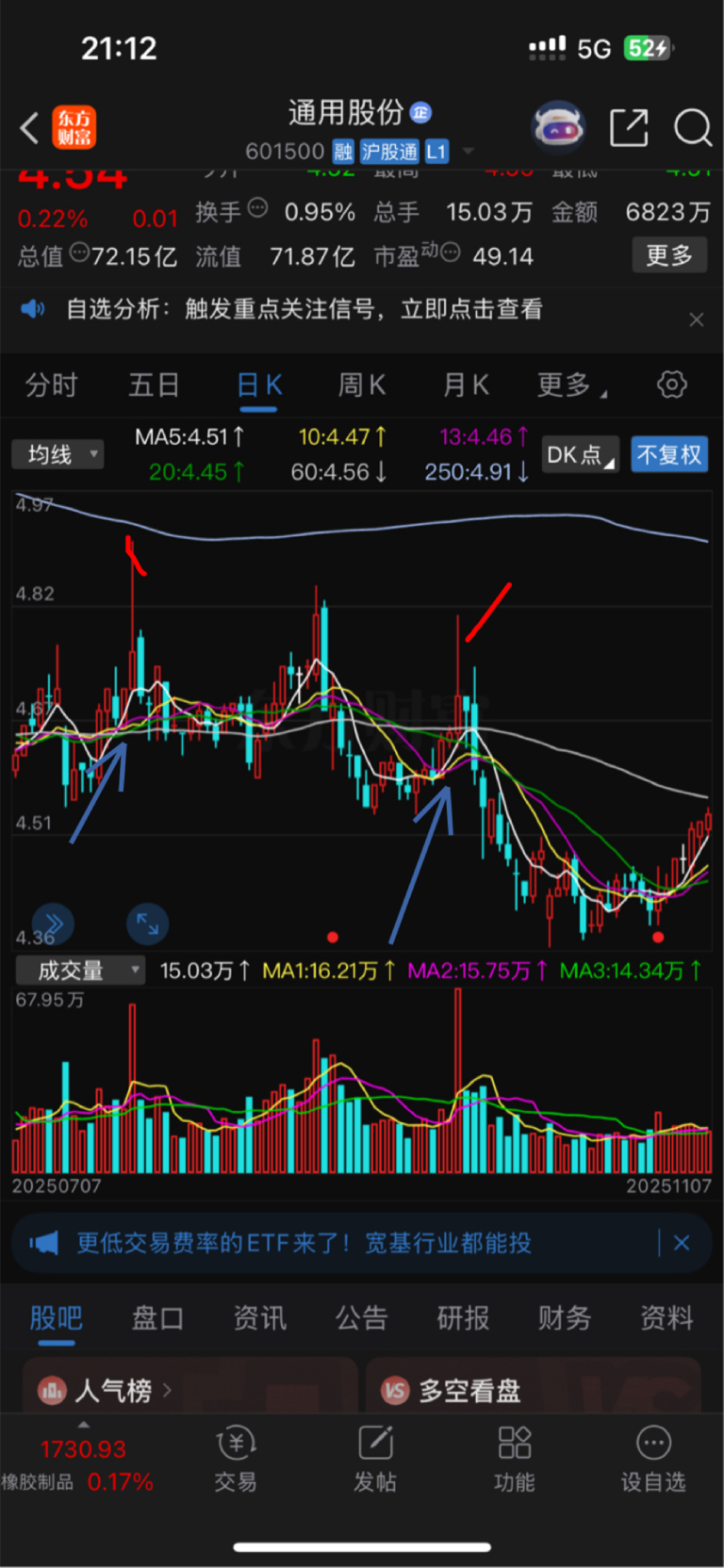This screenshot has width=724, height=1568.
Task: Switch to the 公告 tab
Action: 361,1318
